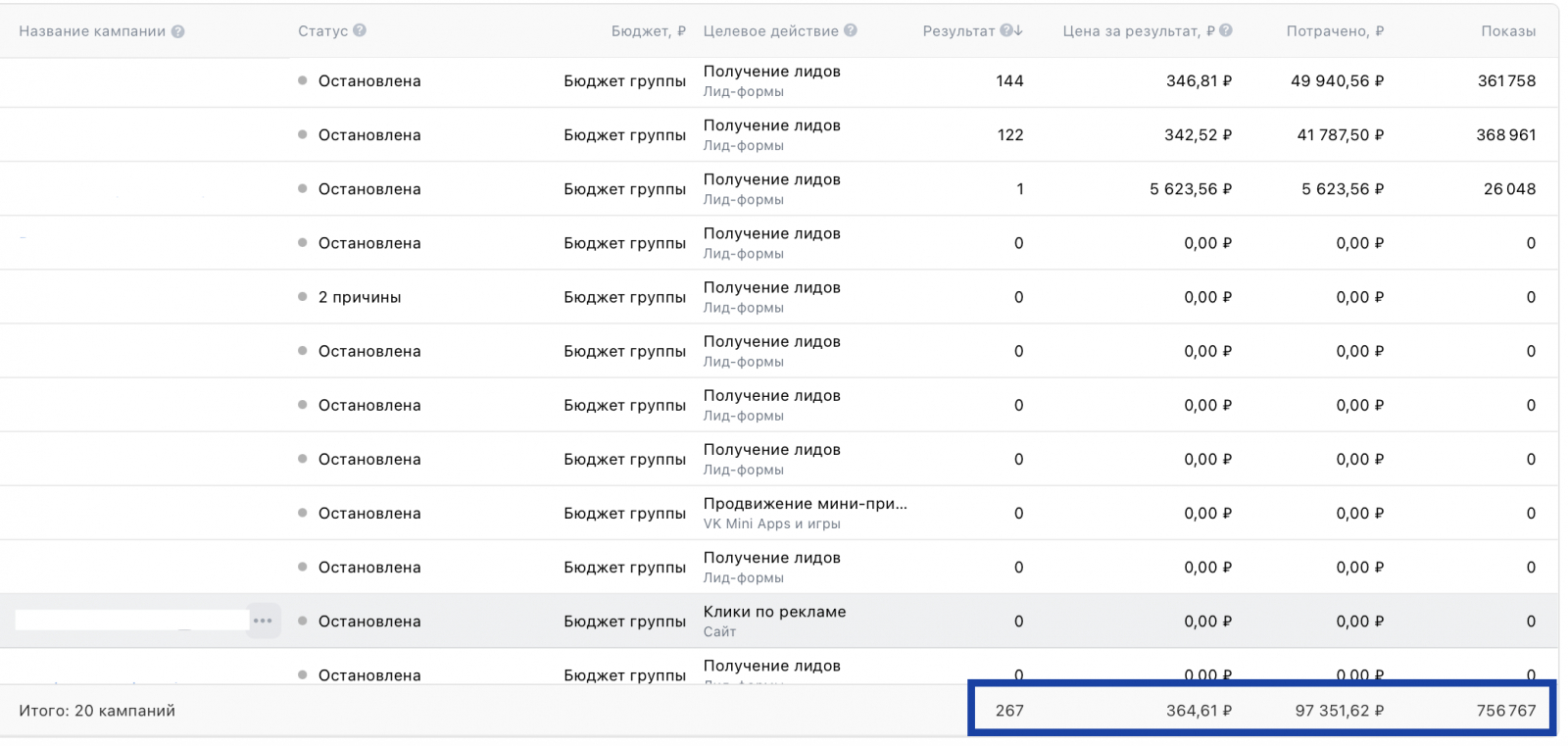This screenshot has width=1568, height=746.
Task: Click the 2 причины status label
Action: (360, 297)
